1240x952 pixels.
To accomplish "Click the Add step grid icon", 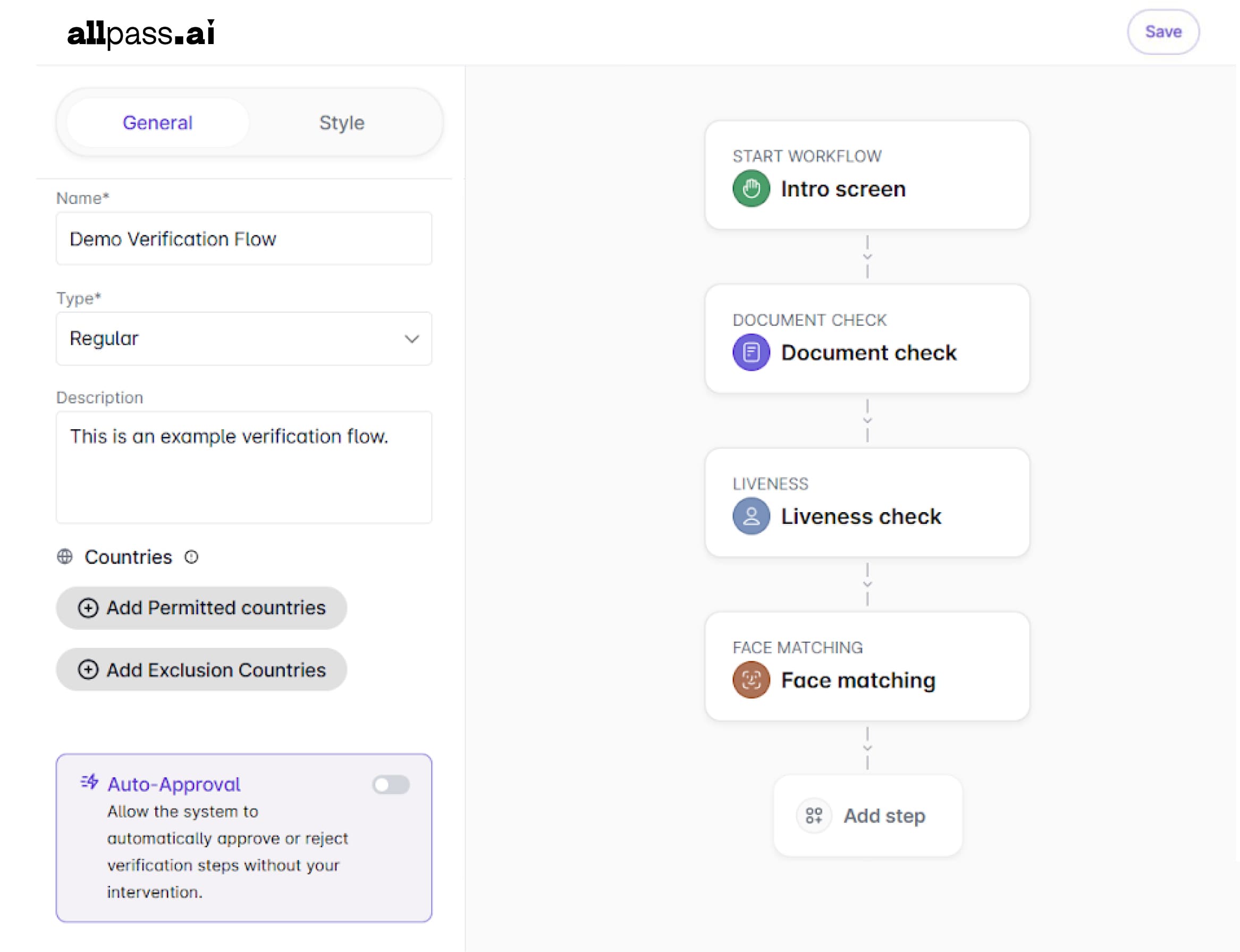I will (x=813, y=815).
